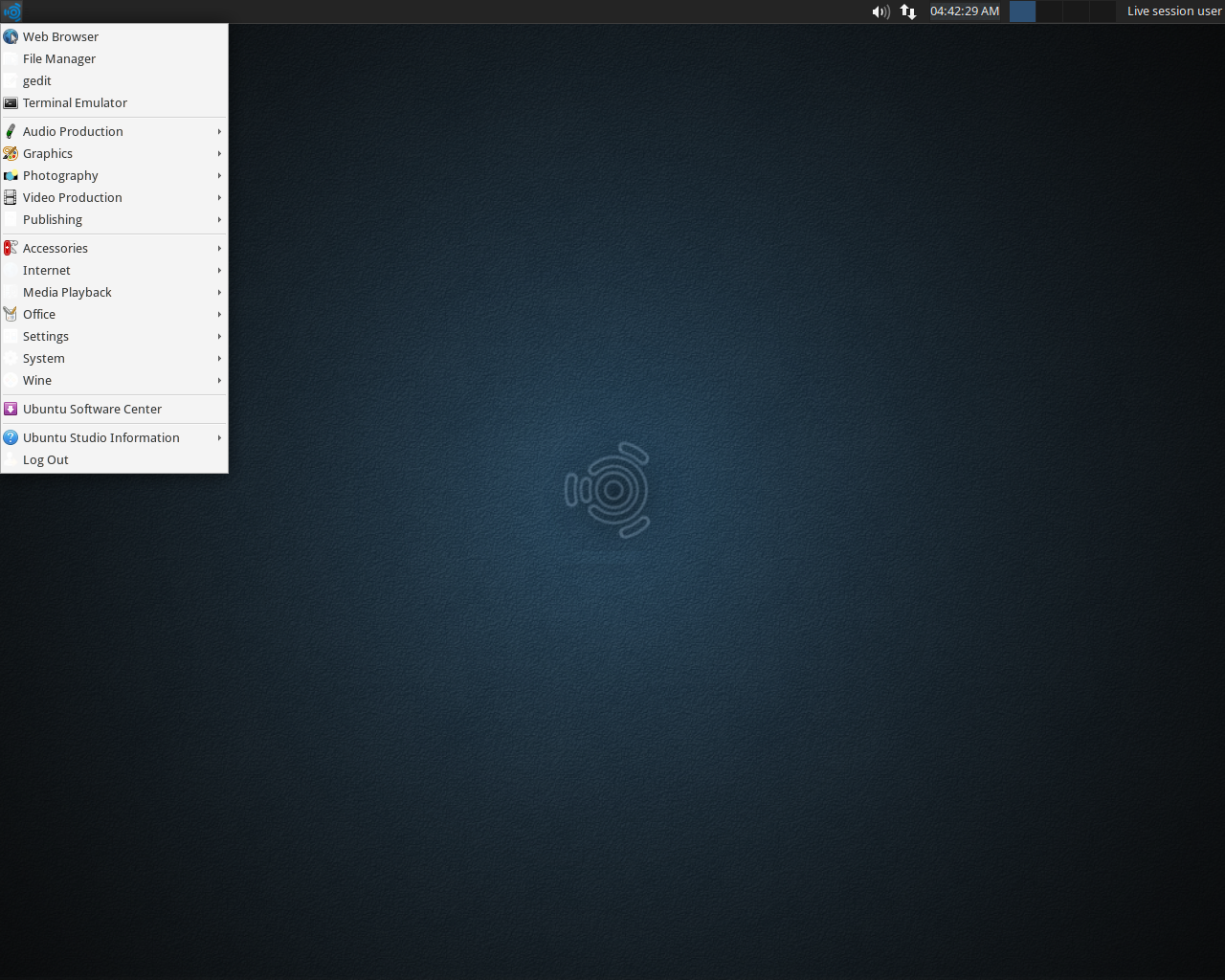
Task: Switch to the fourth workspace in pager
Action: click(1102, 11)
